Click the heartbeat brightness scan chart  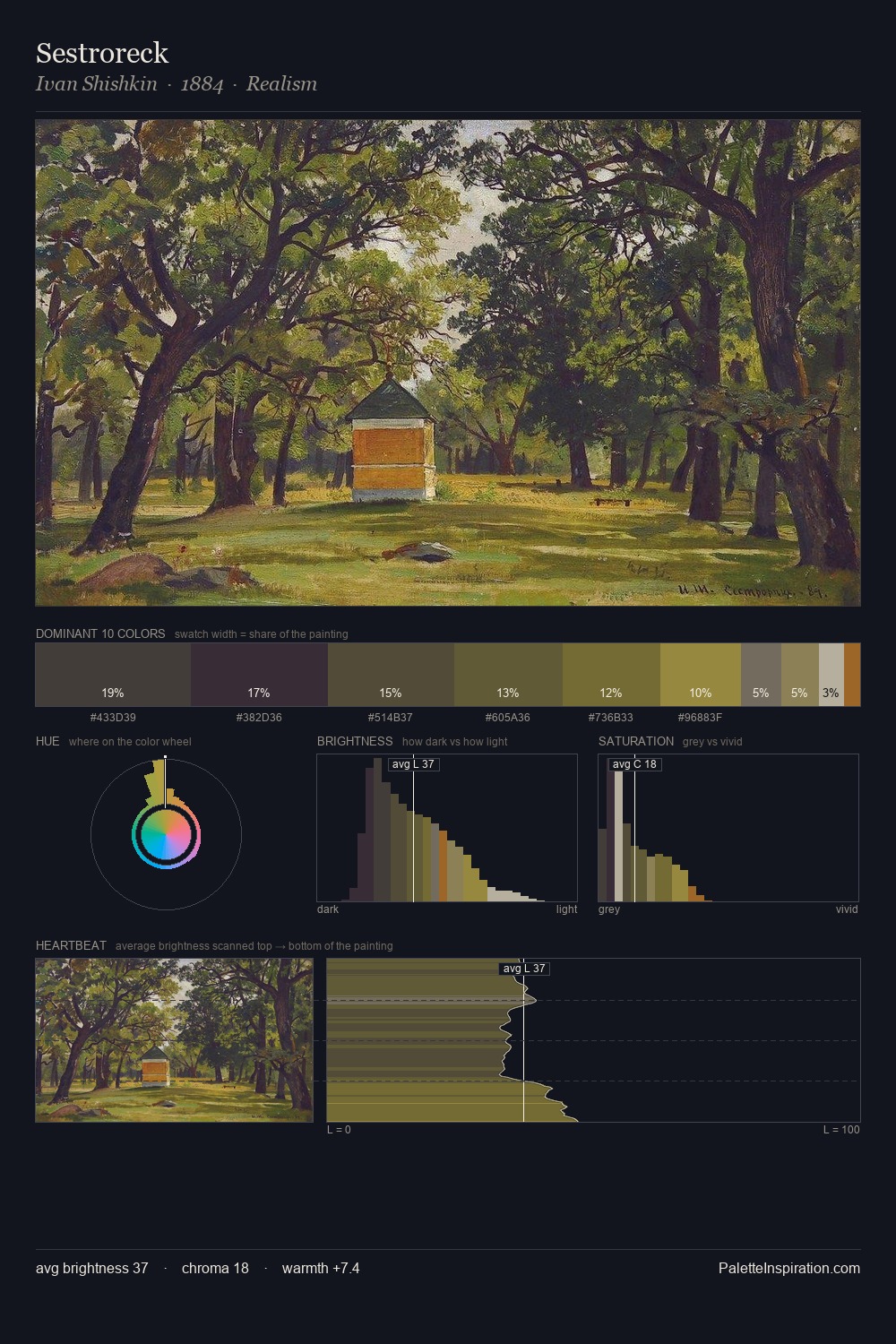point(593,1040)
